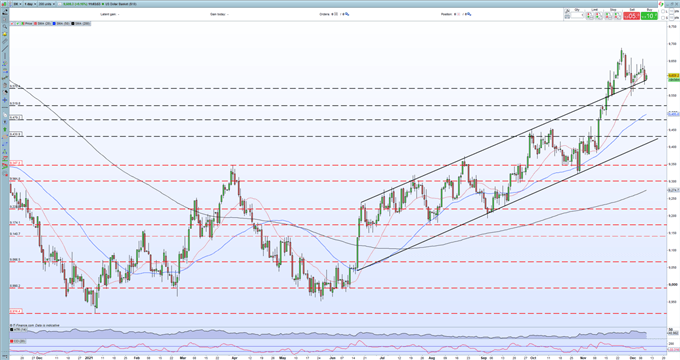Click the yellow alert bell icon
The width and height of the screenshot is (680, 360).
click(5, 34)
